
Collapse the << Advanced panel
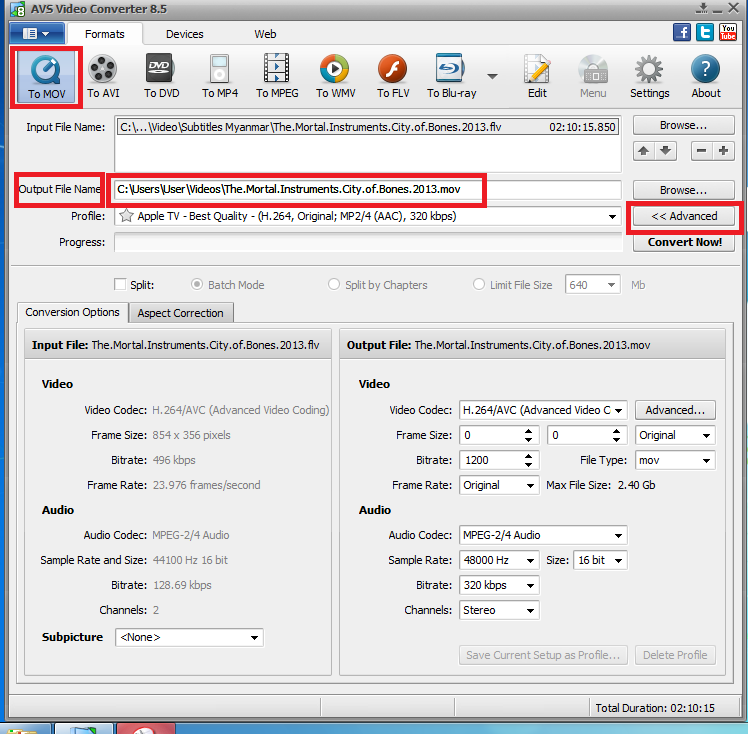click(684, 217)
